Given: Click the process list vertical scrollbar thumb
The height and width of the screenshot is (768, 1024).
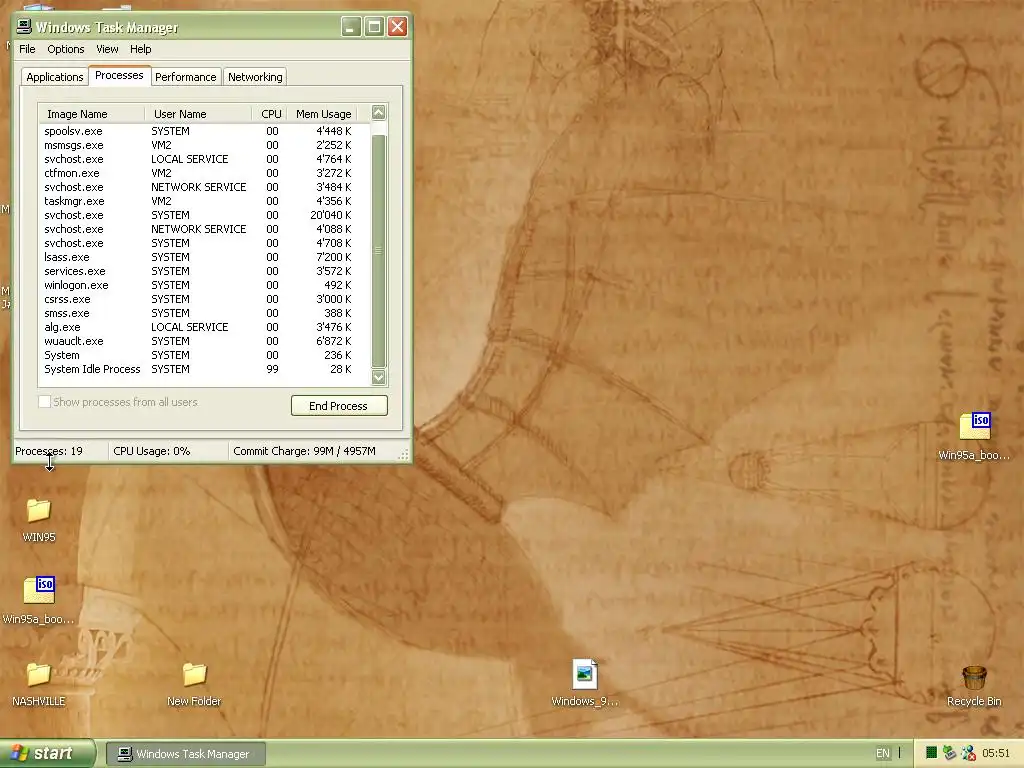Looking at the screenshot, I should click(379, 251).
